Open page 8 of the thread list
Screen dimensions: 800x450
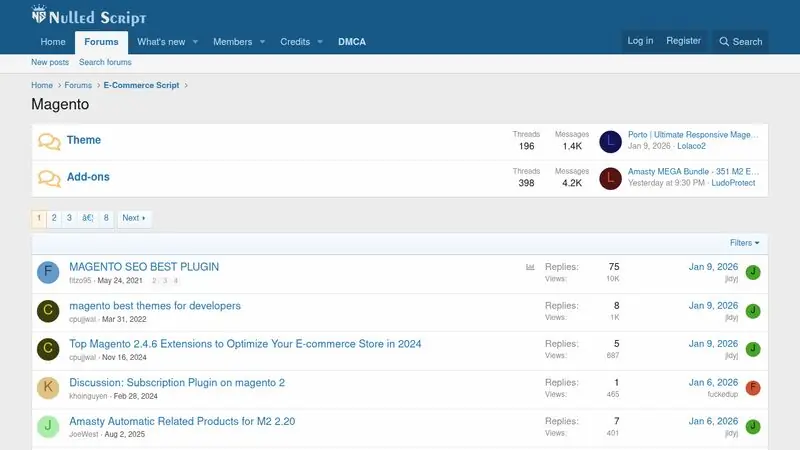(x=106, y=218)
